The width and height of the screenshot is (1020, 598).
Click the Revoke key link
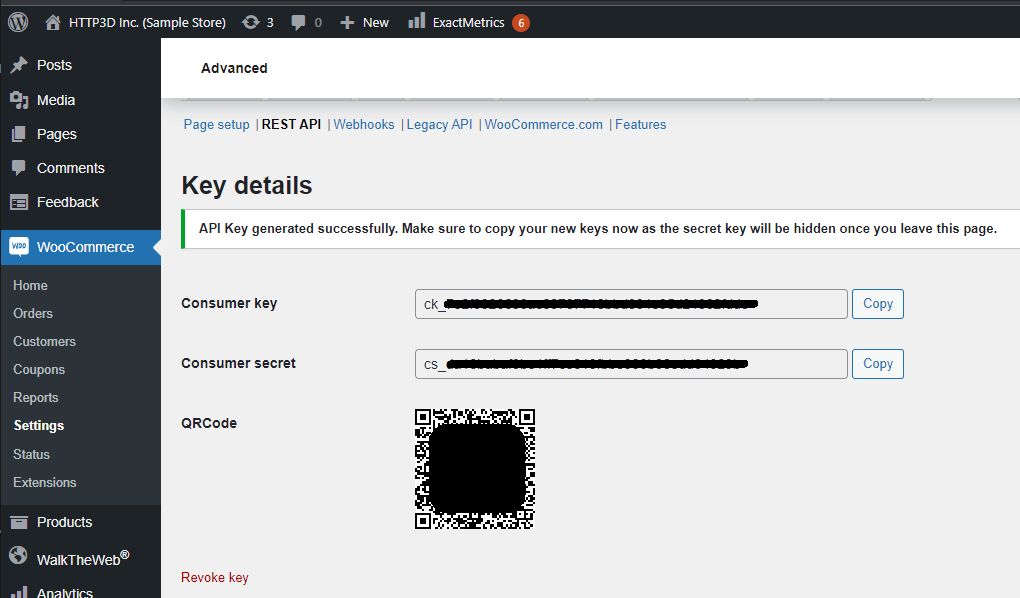[215, 577]
